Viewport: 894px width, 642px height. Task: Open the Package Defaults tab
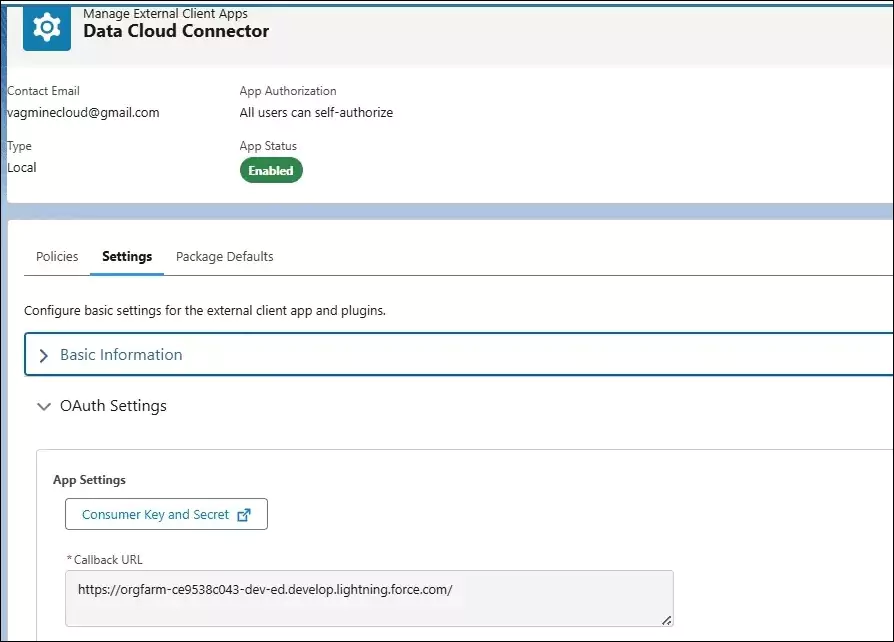tap(225, 257)
